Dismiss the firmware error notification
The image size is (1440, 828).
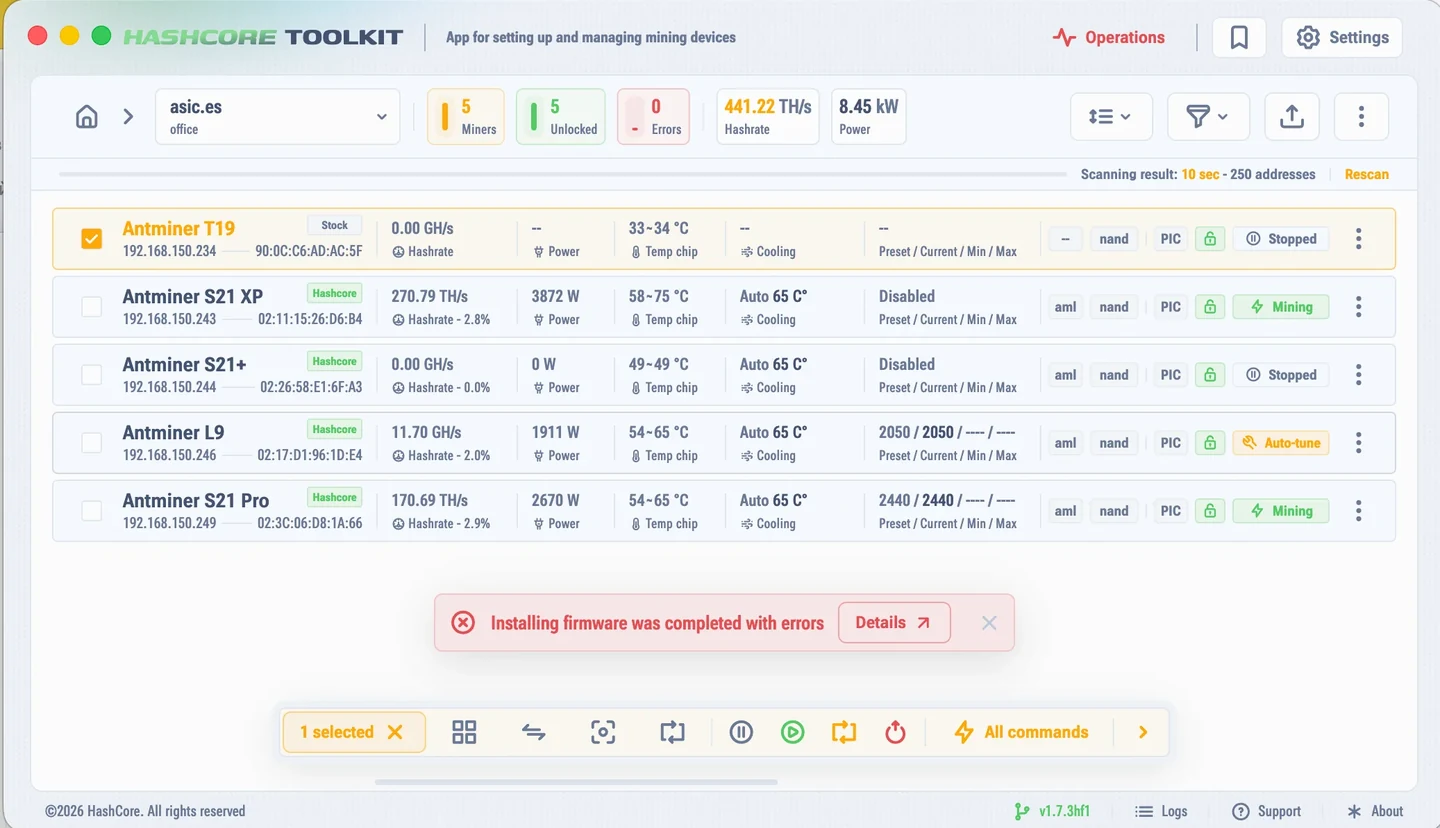(989, 623)
